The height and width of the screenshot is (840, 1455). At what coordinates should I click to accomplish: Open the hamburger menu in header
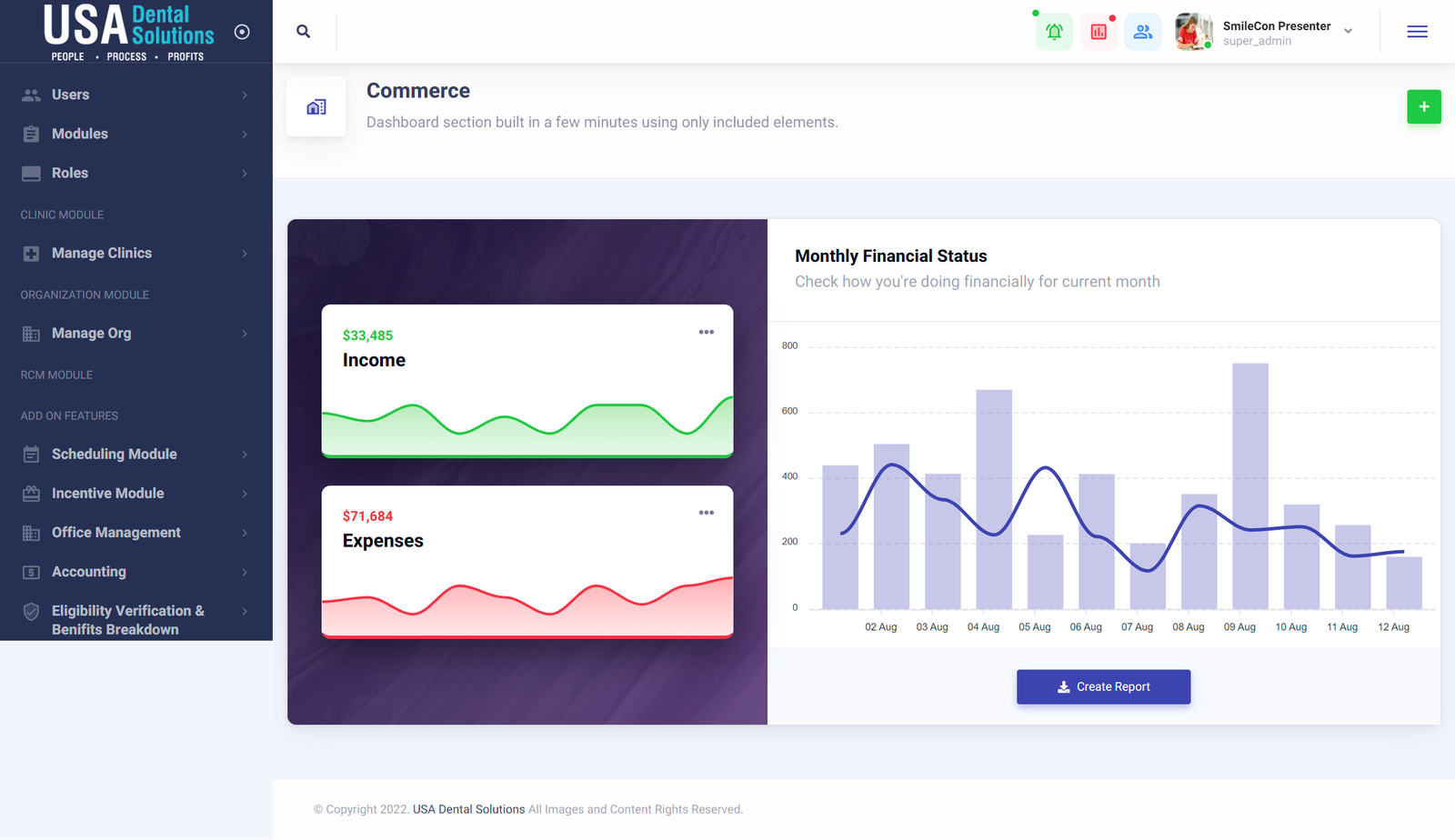pyautogui.click(x=1417, y=32)
